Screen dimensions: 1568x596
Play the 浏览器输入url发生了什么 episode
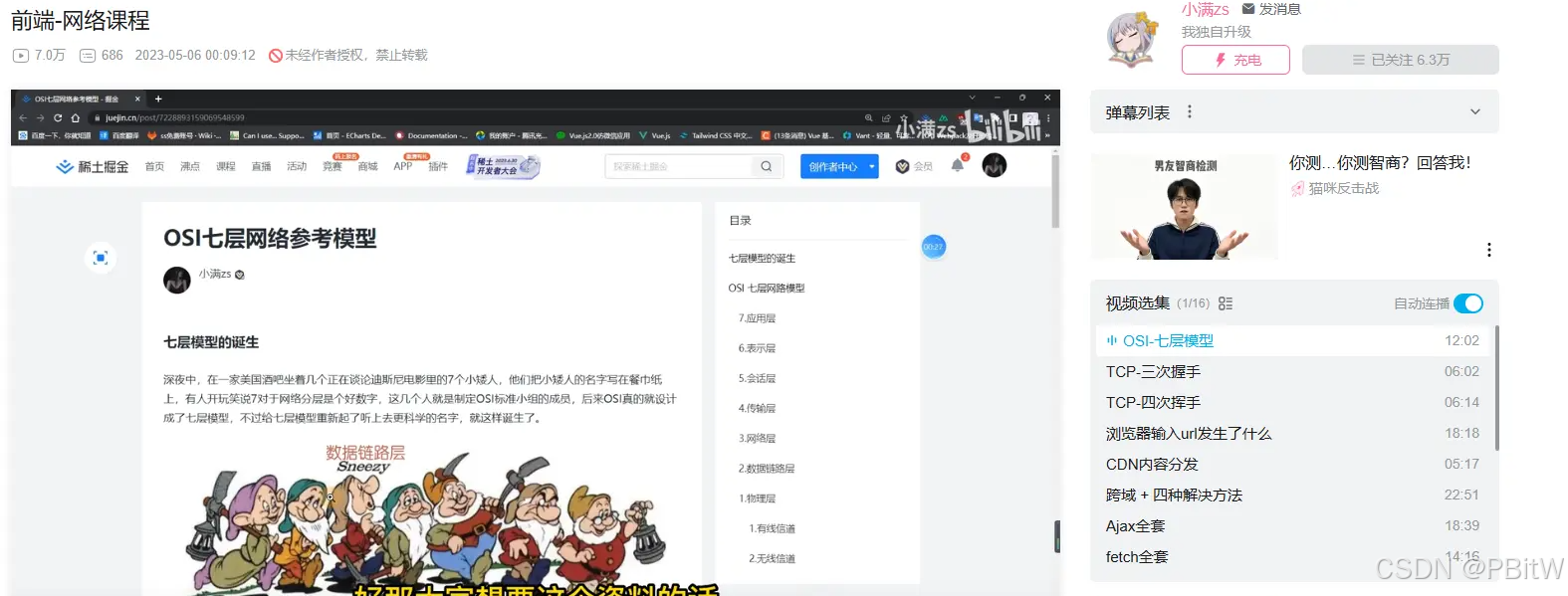point(1293,433)
